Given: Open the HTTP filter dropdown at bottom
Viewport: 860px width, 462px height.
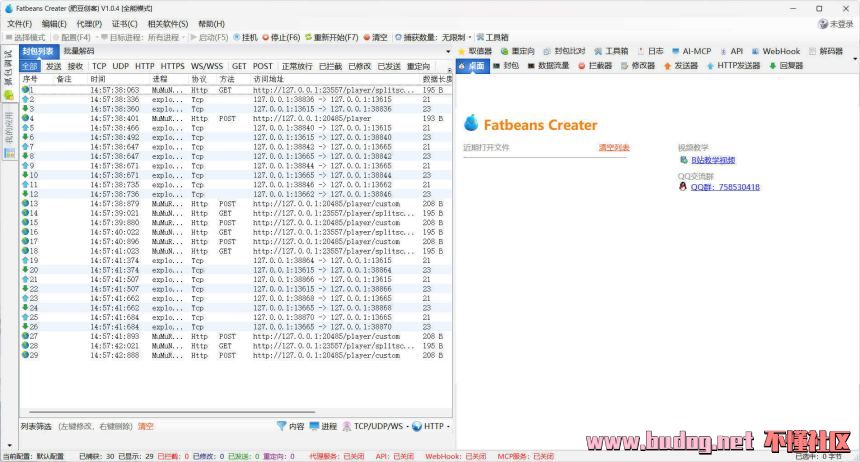Looking at the screenshot, I should [431, 426].
